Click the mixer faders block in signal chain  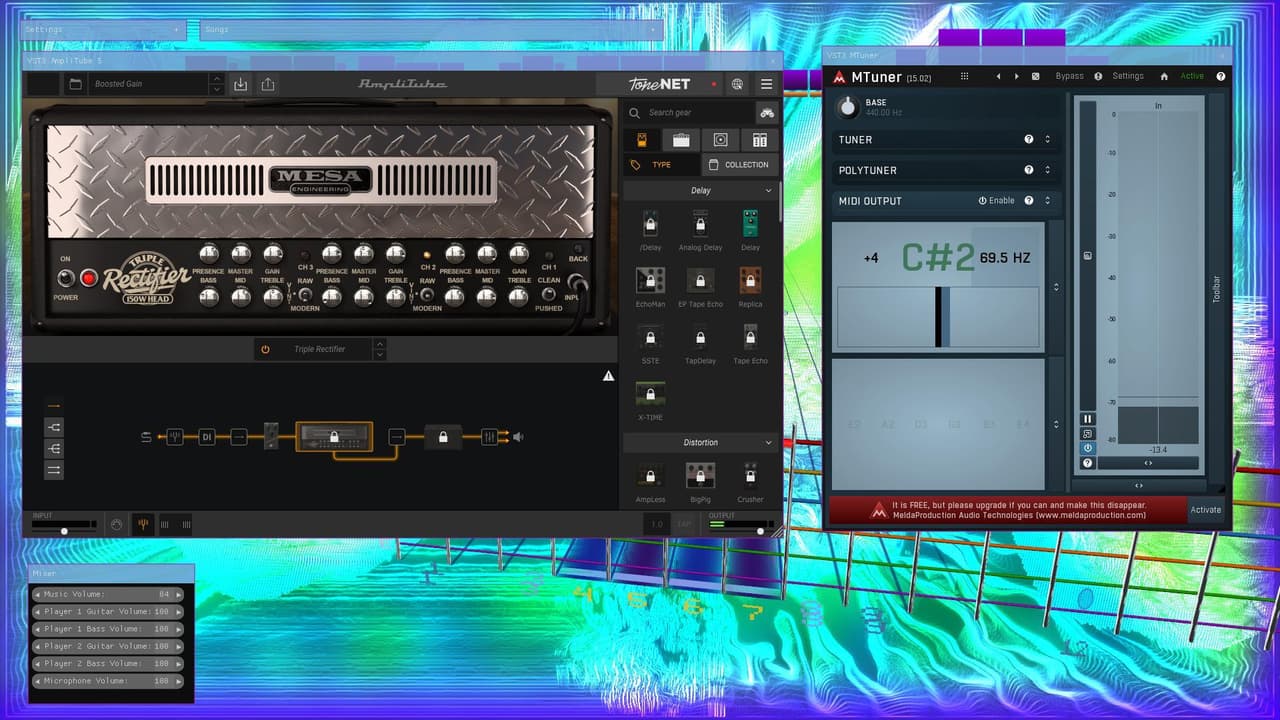tap(489, 437)
